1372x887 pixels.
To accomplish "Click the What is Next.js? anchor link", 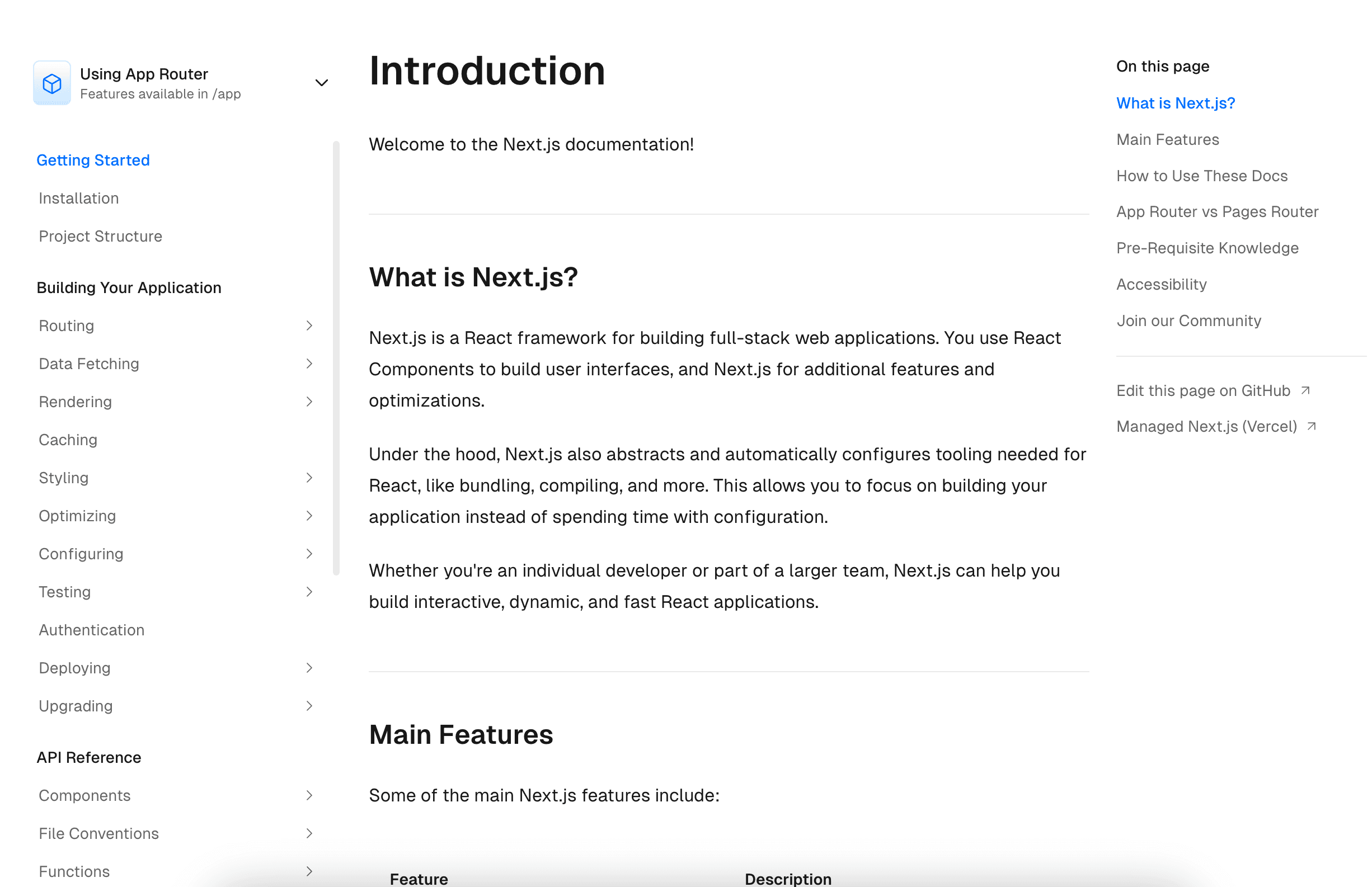I will point(1176,102).
